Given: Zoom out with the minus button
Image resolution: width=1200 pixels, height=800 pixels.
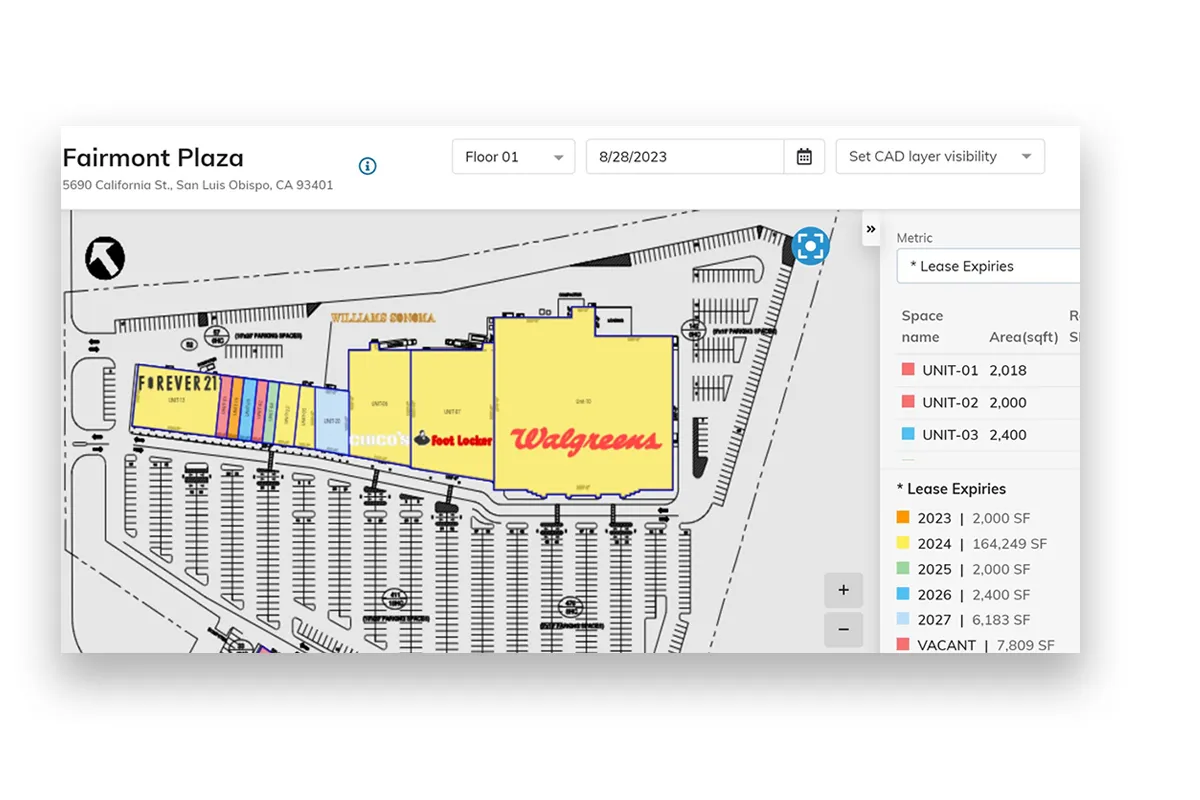Looking at the screenshot, I should pos(843,629).
